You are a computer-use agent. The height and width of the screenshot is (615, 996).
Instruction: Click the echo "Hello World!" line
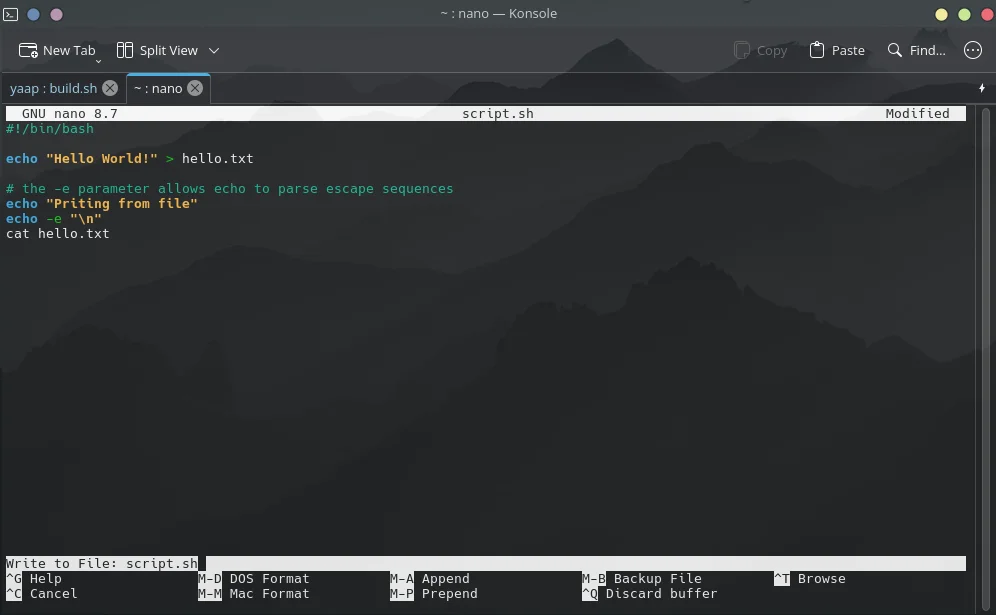(130, 159)
